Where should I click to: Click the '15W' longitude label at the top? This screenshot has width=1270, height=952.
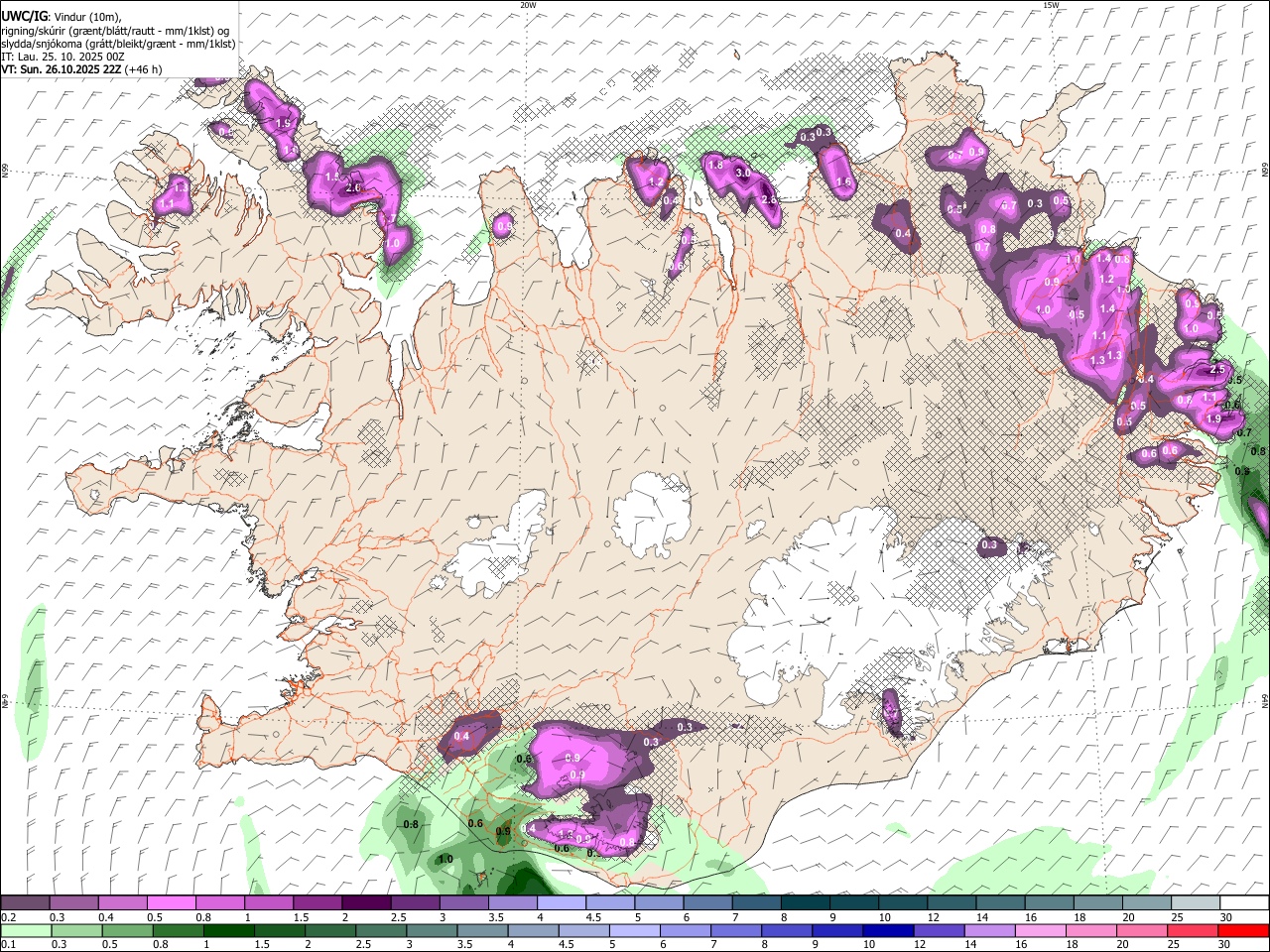click(1051, 5)
